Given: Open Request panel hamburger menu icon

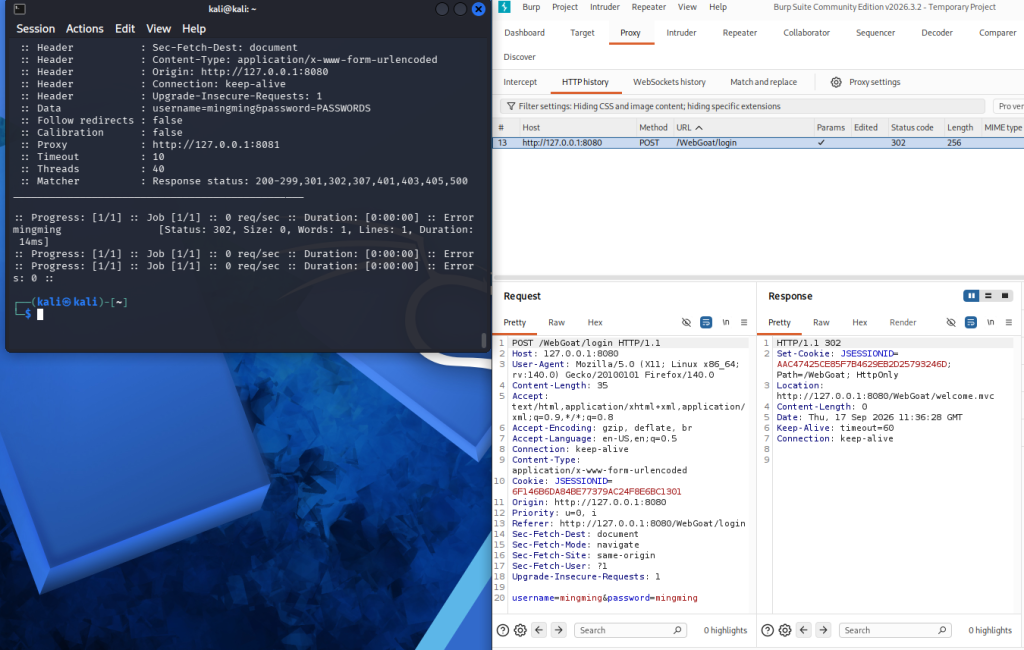Looking at the screenshot, I should point(744,323).
